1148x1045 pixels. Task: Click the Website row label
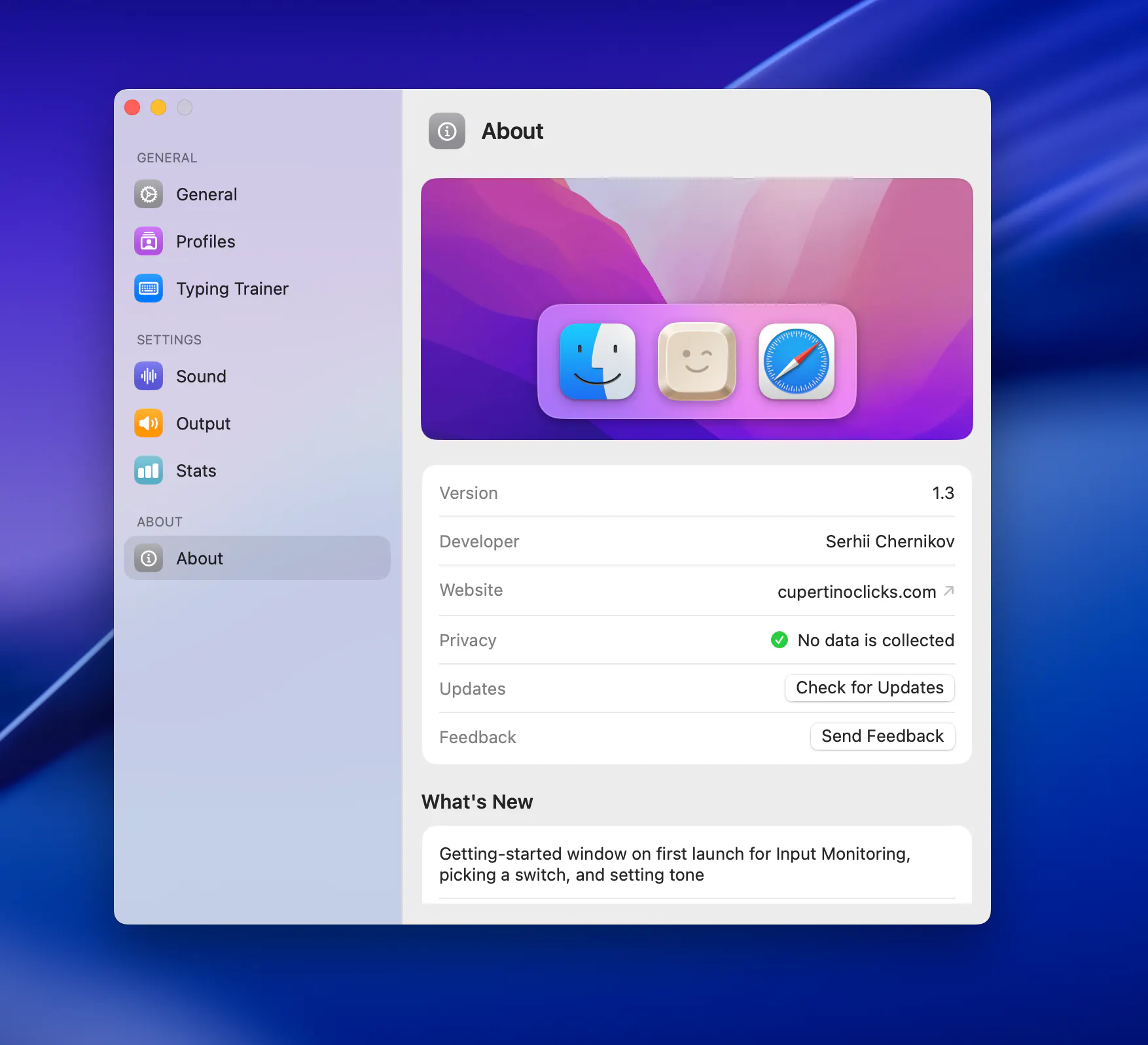(471, 590)
